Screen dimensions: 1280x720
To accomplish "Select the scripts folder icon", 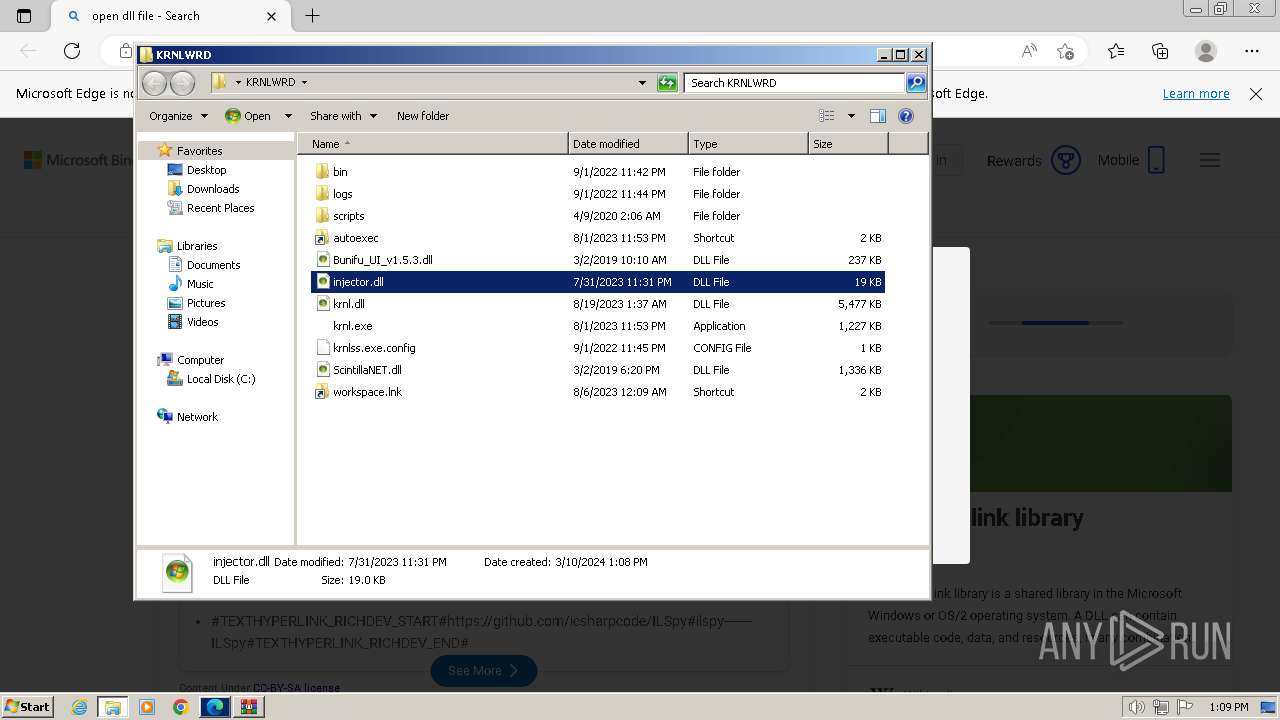I will [x=322, y=216].
